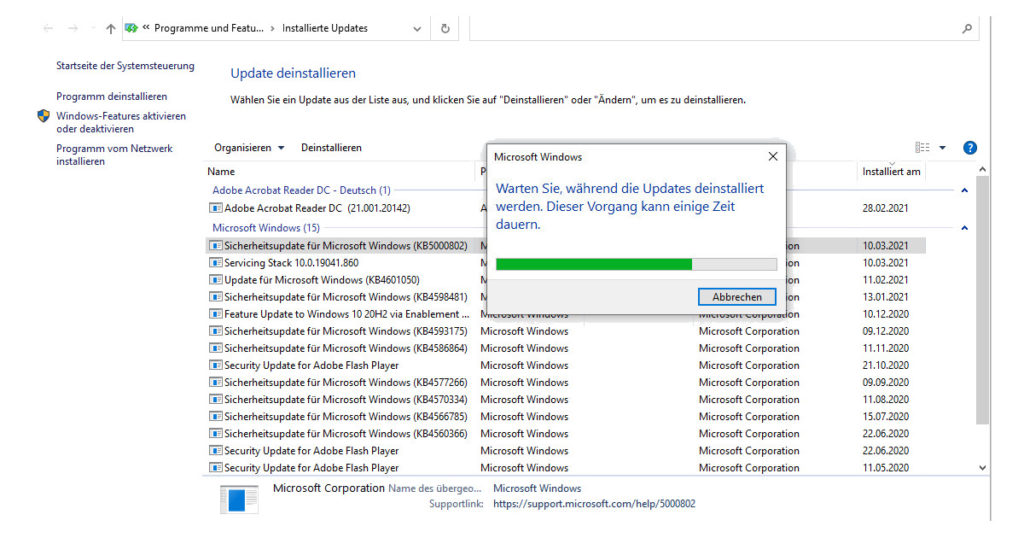The width and height of the screenshot is (1024, 538).
Task: Click the vertical scrollbar thumb
Action: (x=982, y=300)
